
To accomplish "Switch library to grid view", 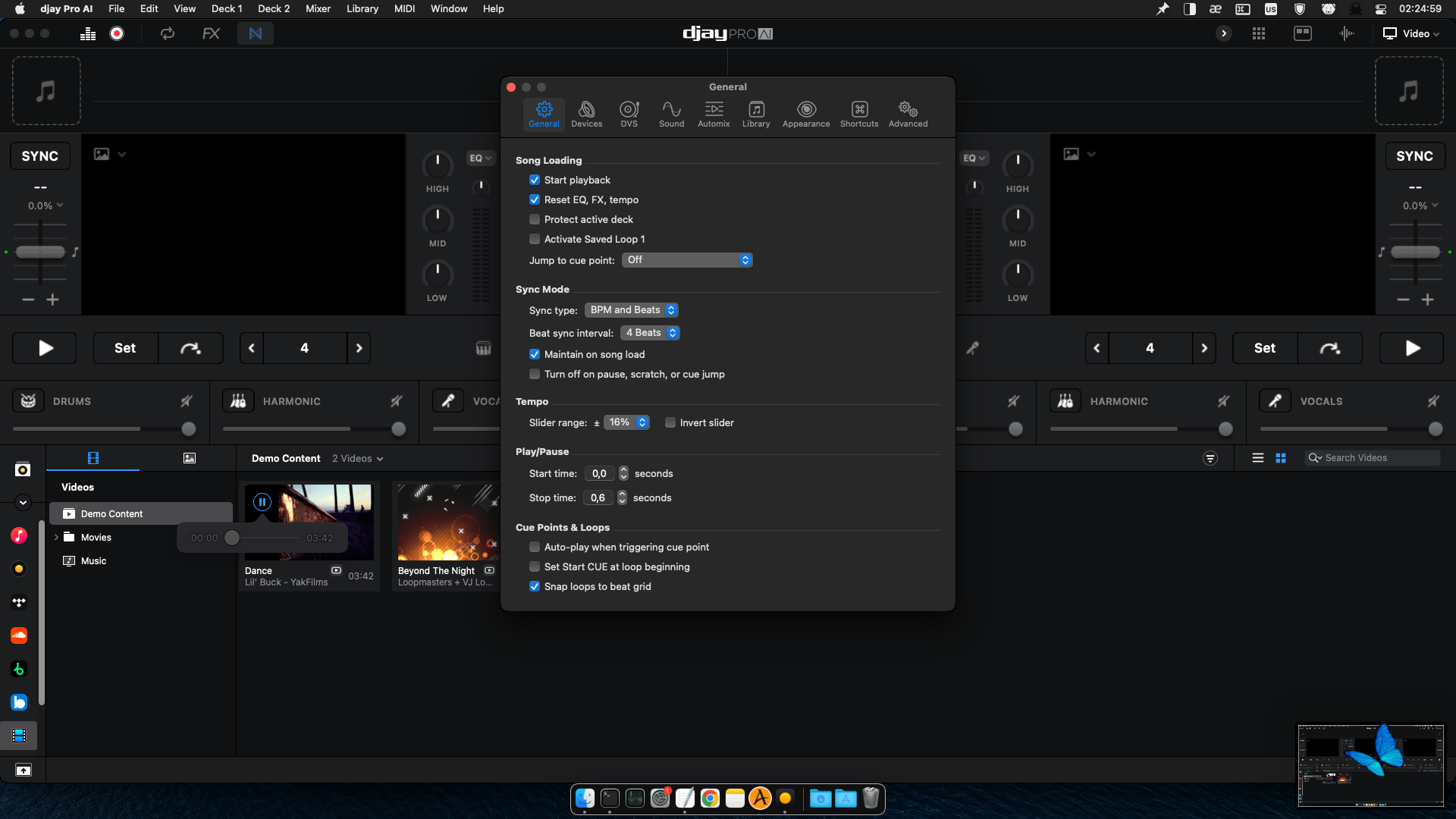I will [x=1281, y=458].
